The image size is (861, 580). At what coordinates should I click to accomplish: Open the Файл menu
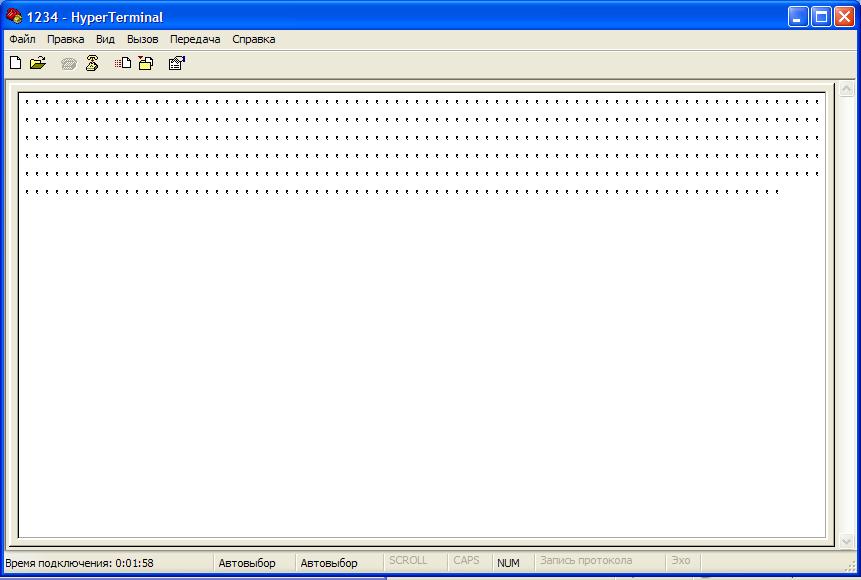click(x=22, y=39)
